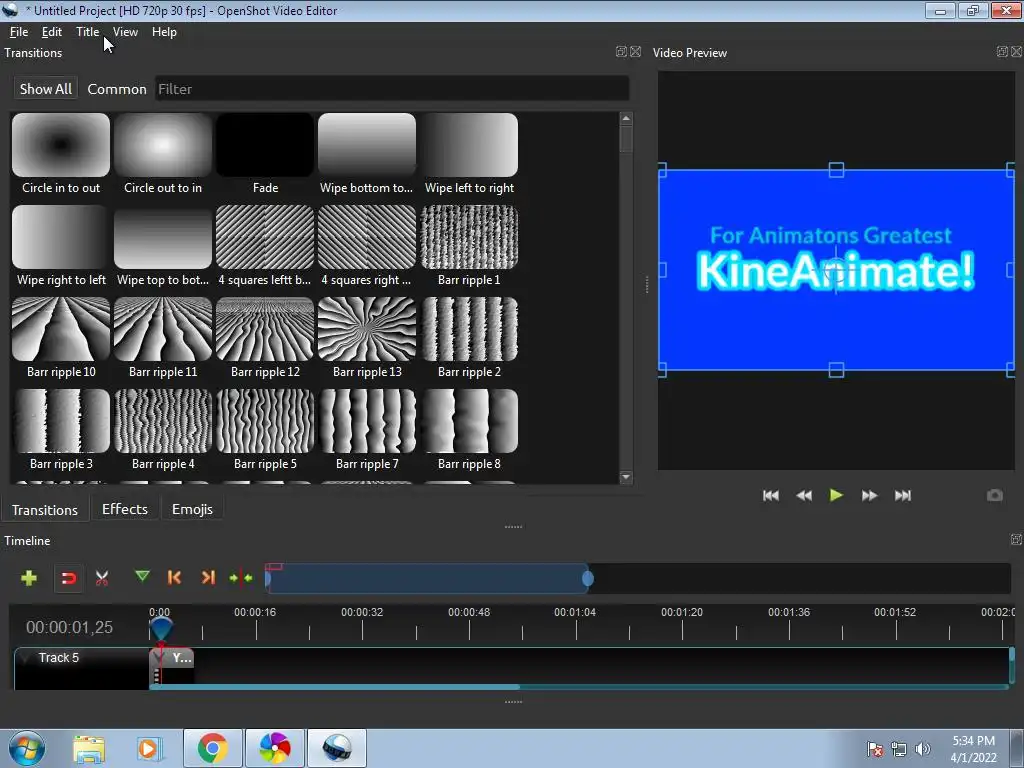This screenshot has height=768, width=1024.
Task: Select the Circle out to in transition
Action: point(163,154)
